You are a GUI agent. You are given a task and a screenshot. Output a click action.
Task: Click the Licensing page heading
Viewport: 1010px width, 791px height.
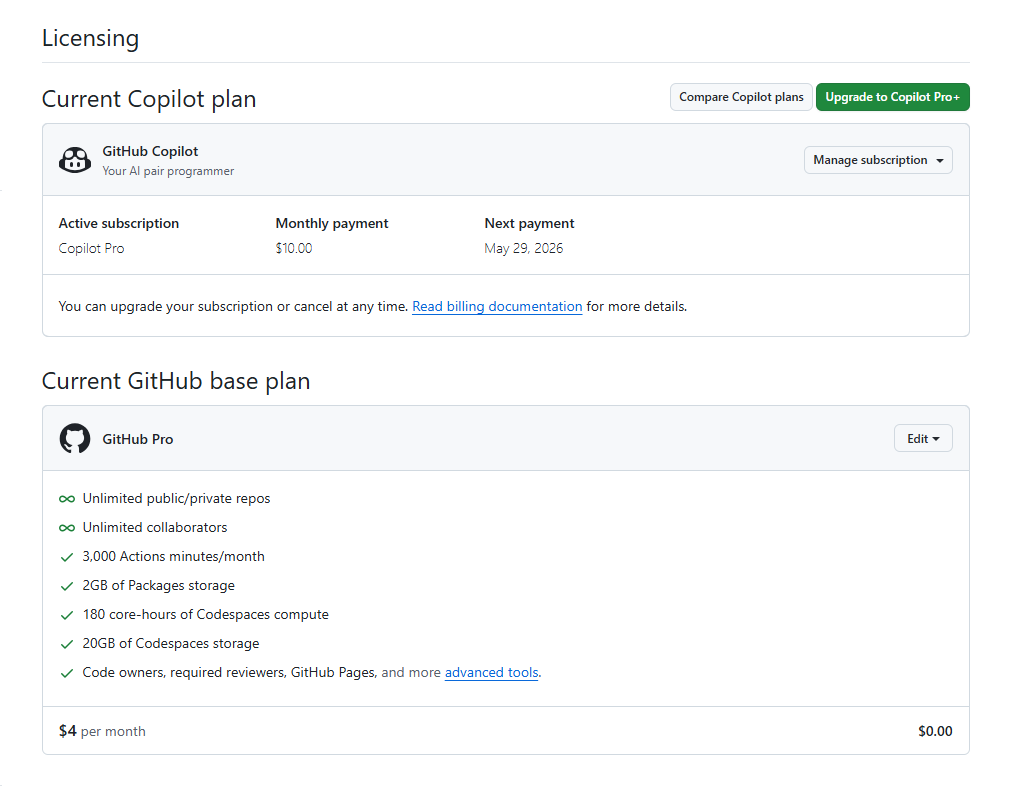coord(90,38)
